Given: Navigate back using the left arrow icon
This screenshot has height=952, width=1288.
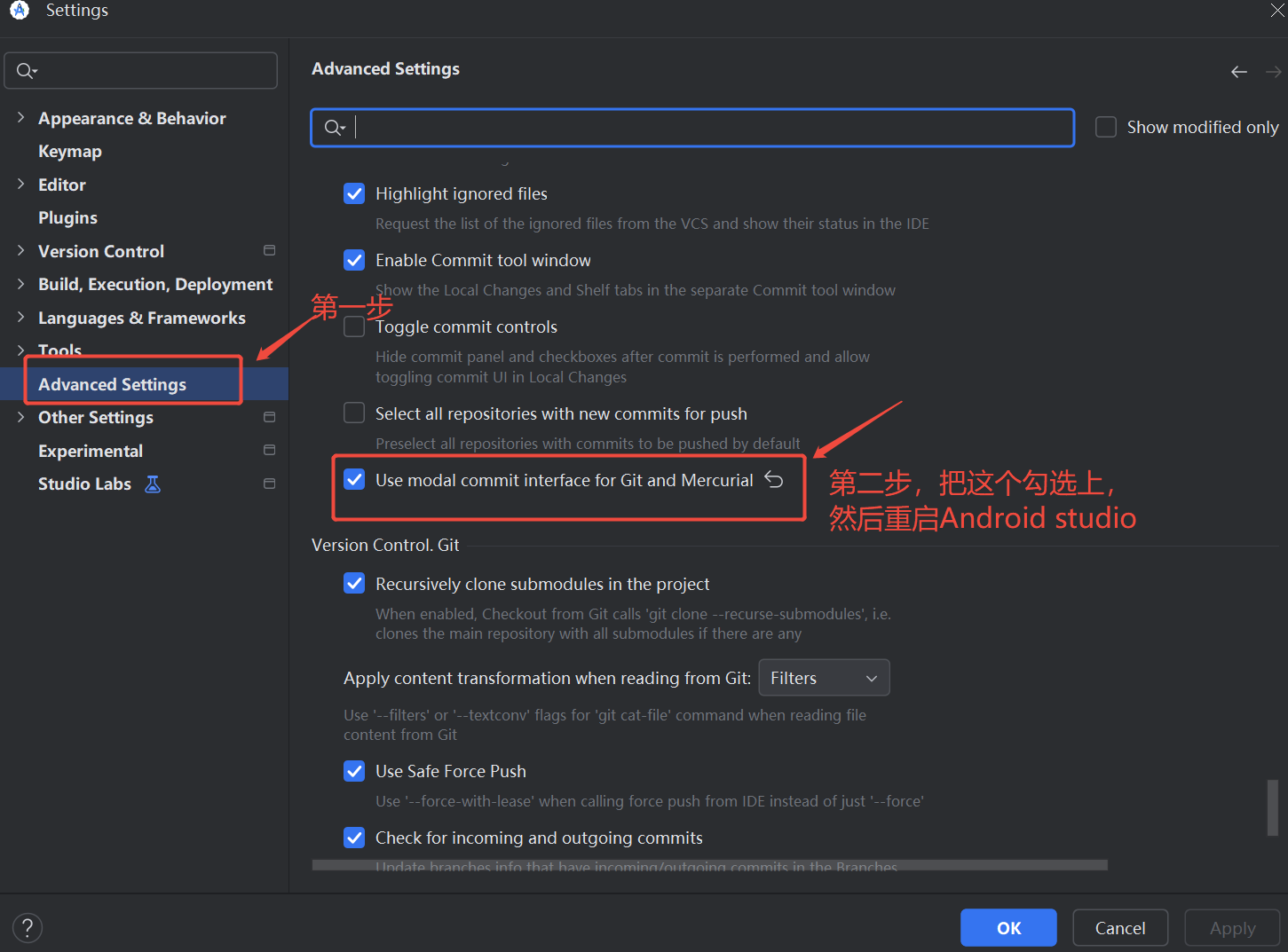Looking at the screenshot, I should pos(1238,71).
